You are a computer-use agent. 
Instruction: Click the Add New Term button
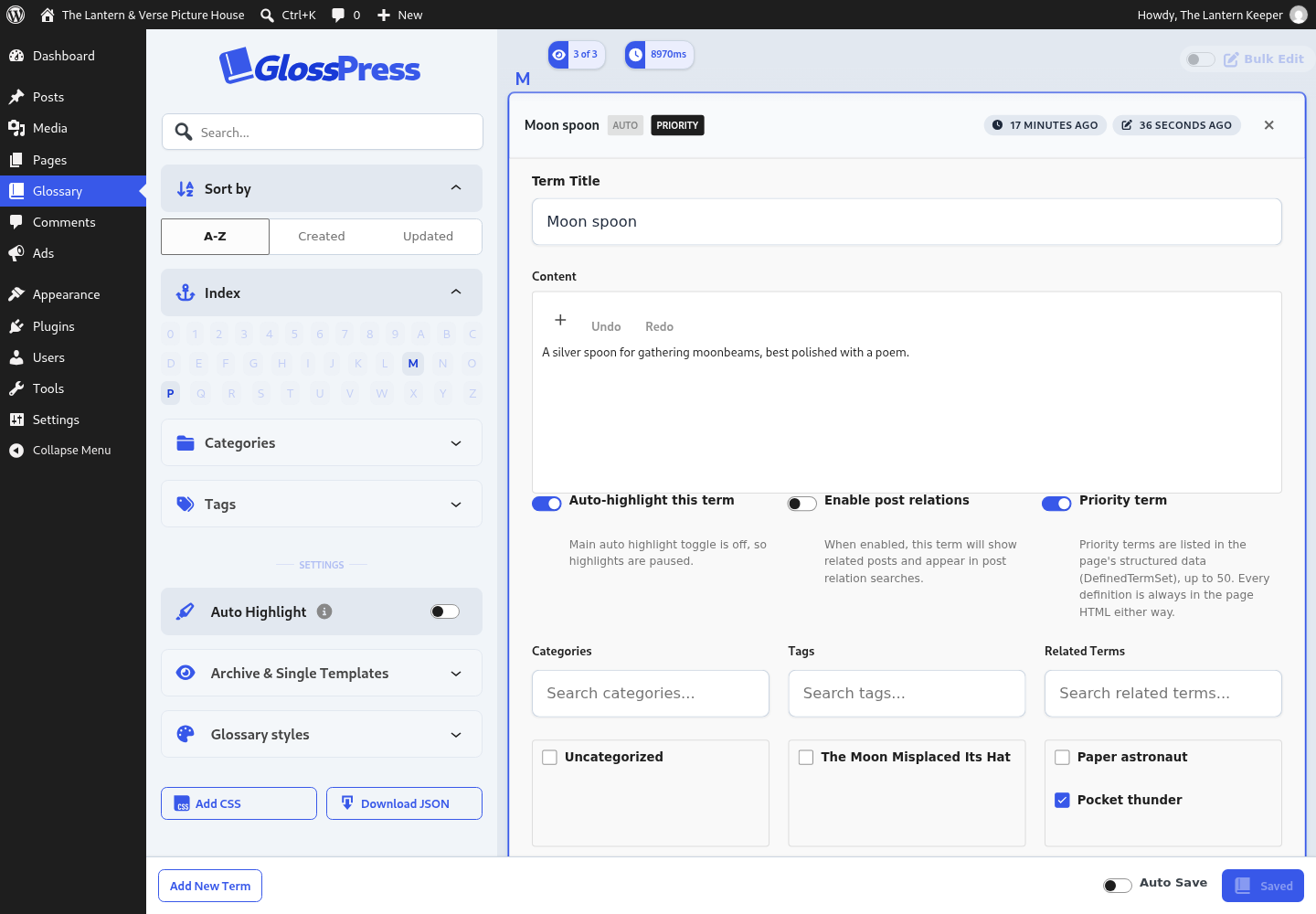(210, 886)
